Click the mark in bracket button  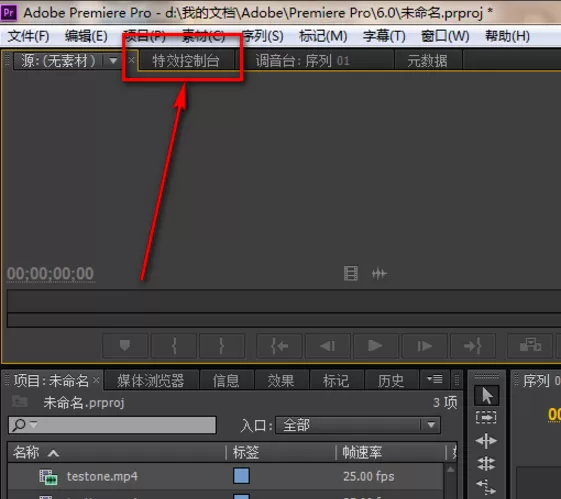click(174, 346)
